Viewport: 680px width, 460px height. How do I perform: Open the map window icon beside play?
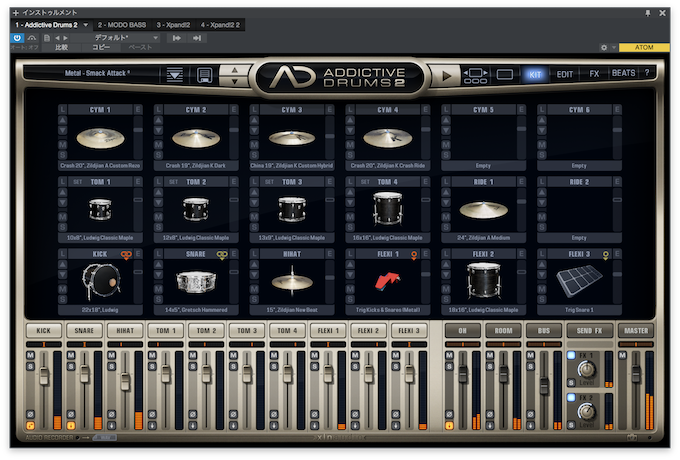coord(475,75)
